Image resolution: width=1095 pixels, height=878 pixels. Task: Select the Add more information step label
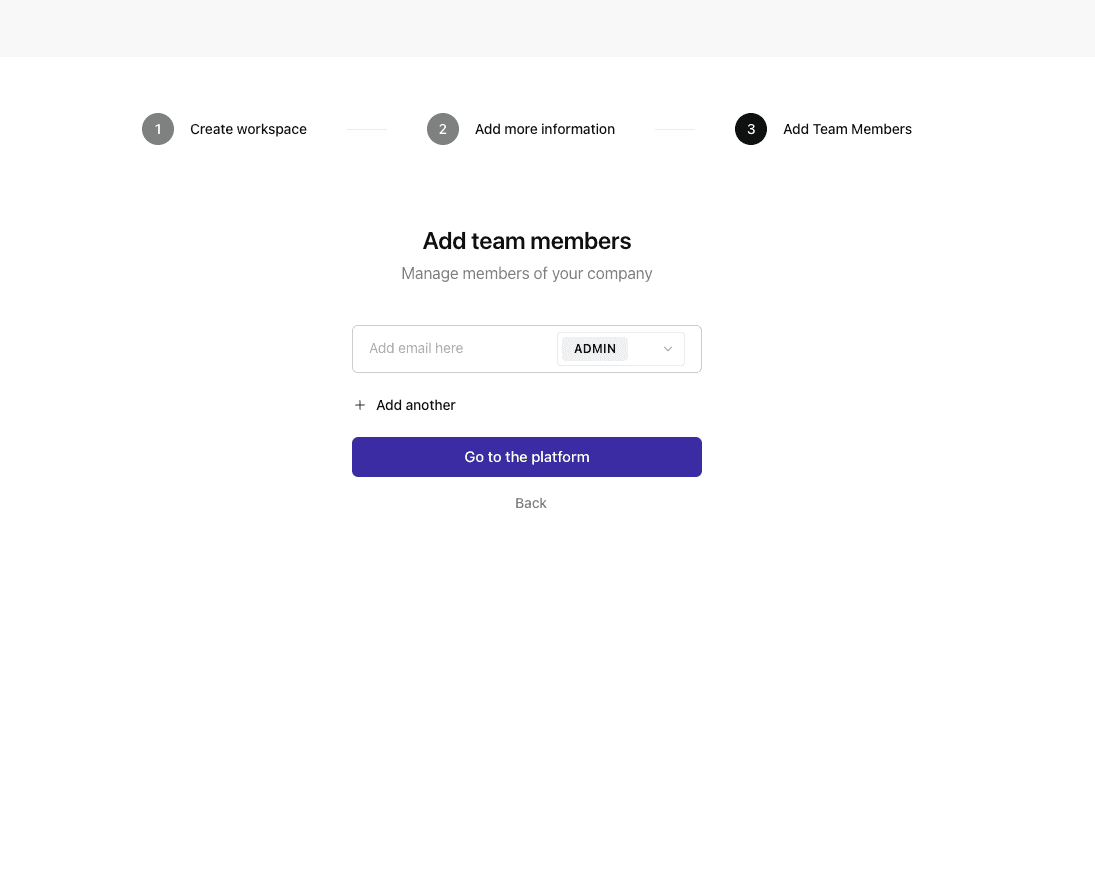[x=545, y=129]
